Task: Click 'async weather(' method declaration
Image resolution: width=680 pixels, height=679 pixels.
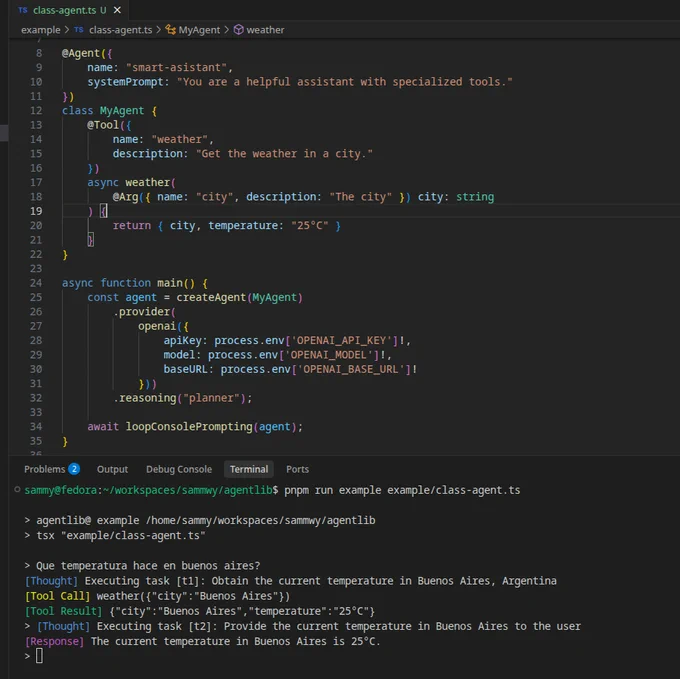Action: click(131, 182)
